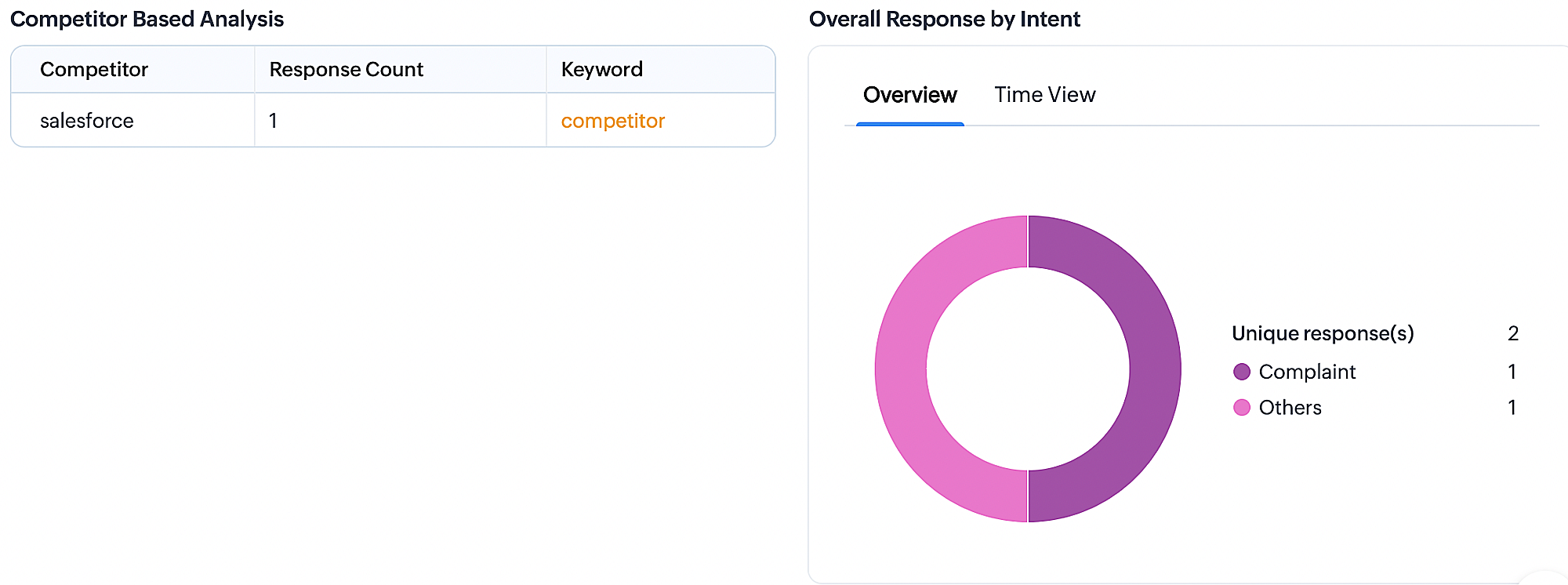
Task: Click the pink Others legend dot
Action: tap(1242, 408)
